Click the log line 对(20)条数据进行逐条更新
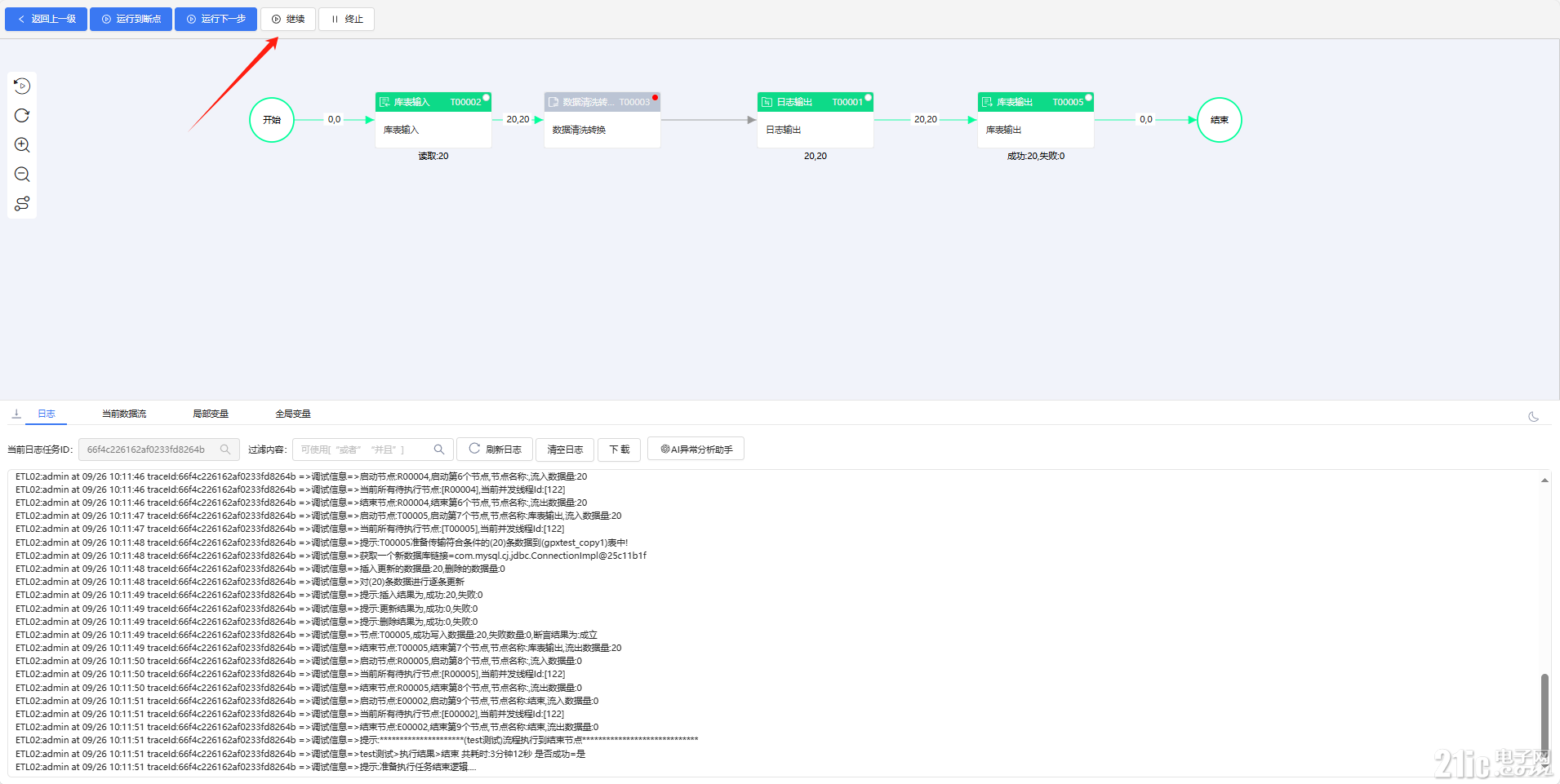This screenshot has width=1560, height=784. [x=240, y=582]
